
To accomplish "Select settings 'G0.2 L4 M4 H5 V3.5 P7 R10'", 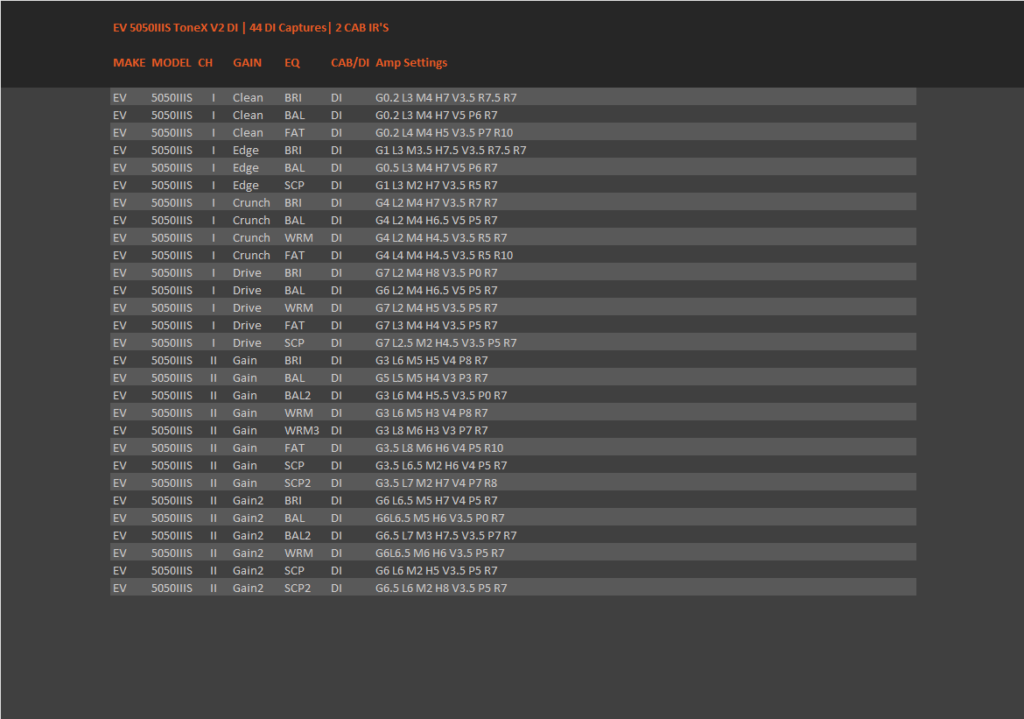I will [x=444, y=133].
